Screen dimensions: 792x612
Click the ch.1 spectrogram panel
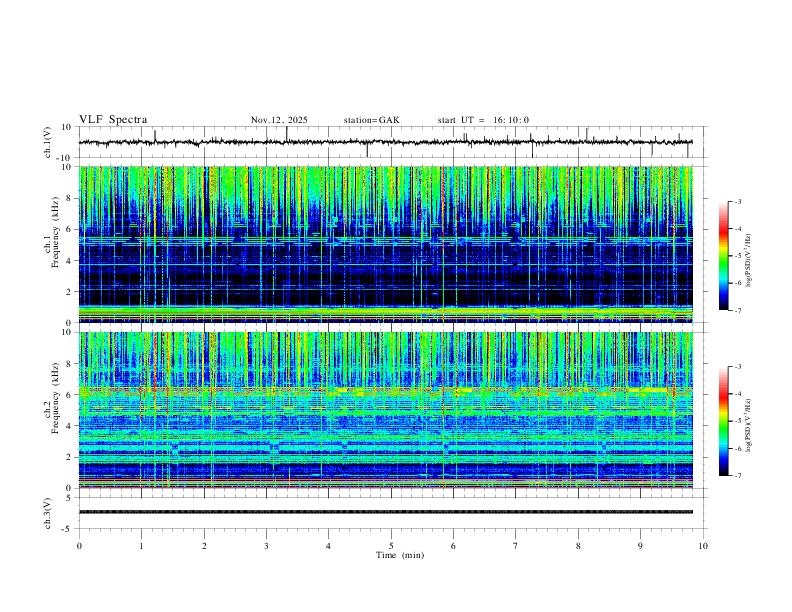click(x=385, y=244)
